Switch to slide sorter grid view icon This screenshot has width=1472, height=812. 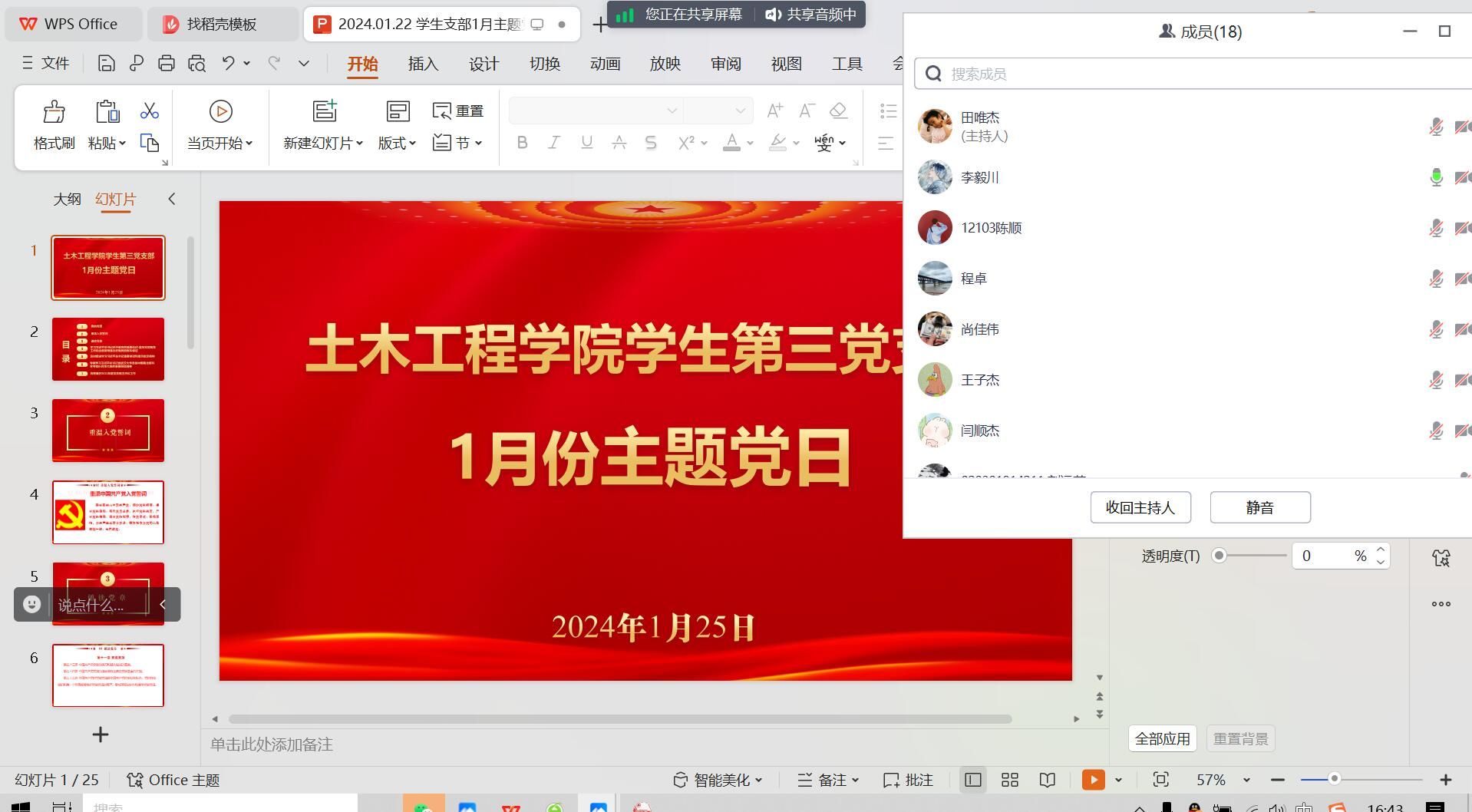1010,780
